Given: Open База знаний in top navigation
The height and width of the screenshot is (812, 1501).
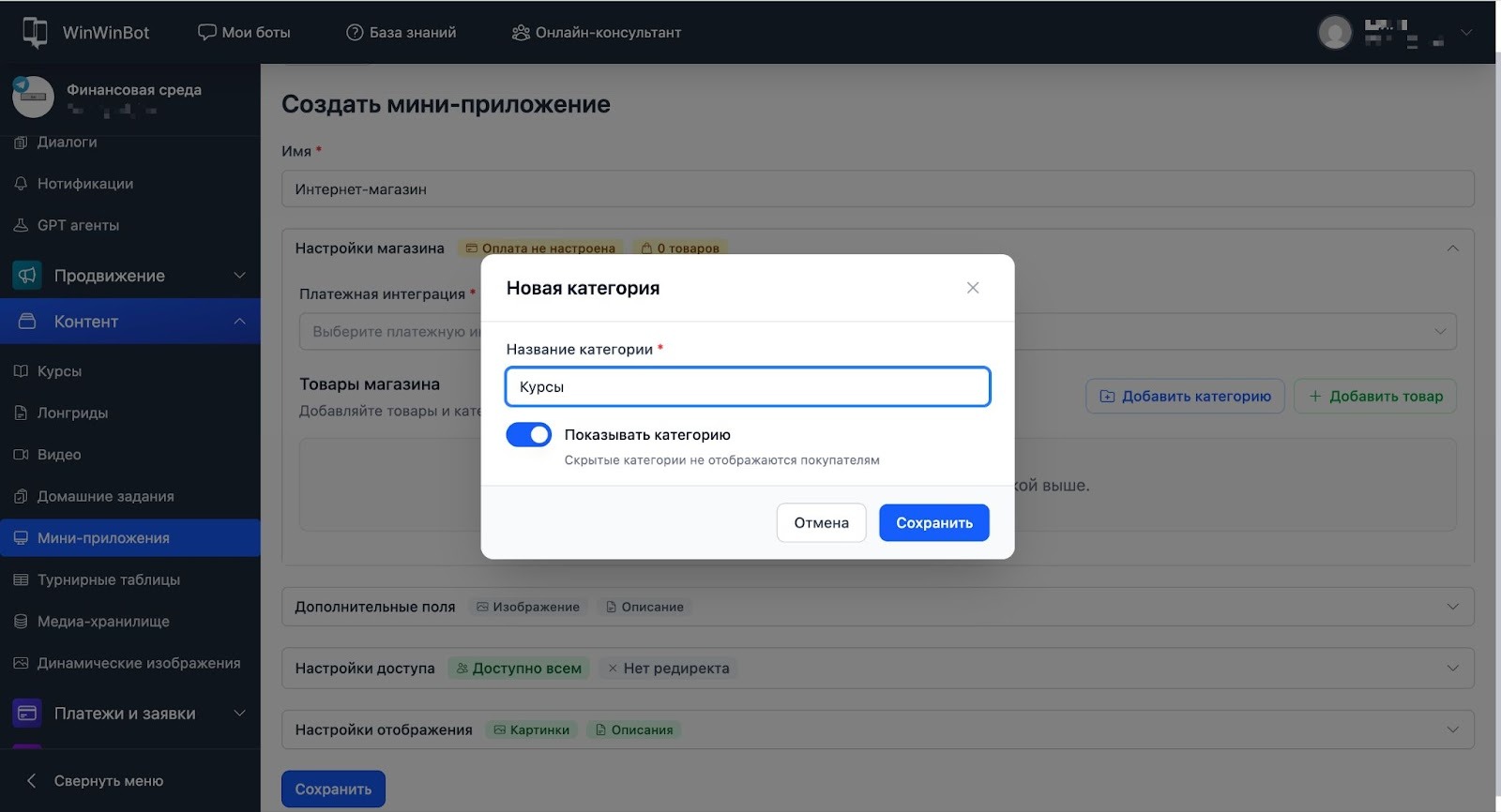Looking at the screenshot, I should point(402,32).
